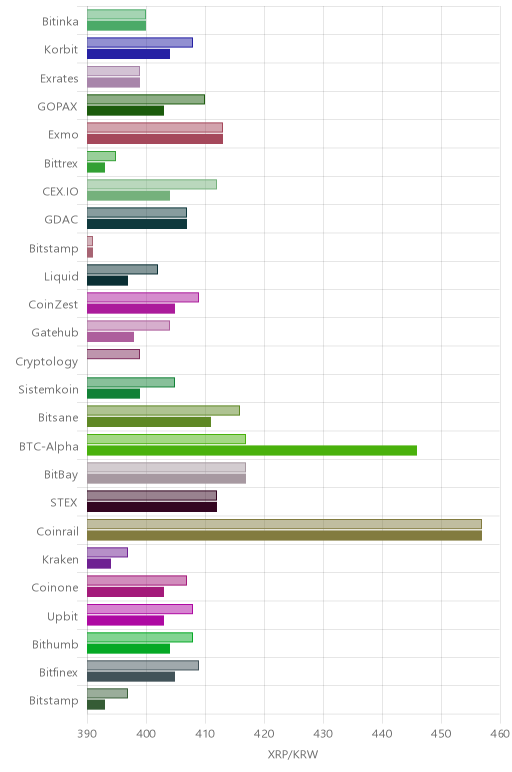Select the Coinrail light olive bar
The image size is (512, 772).
284,524
